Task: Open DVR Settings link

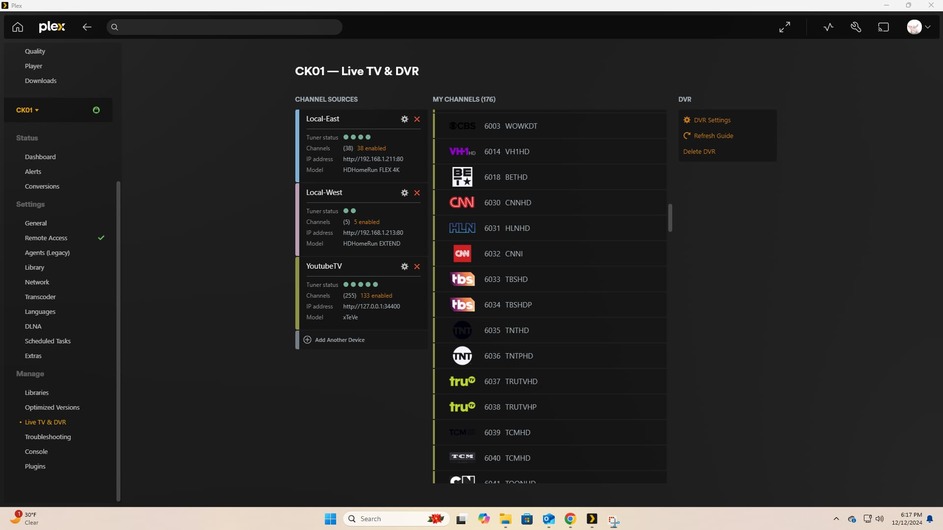Action: point(707,120)
